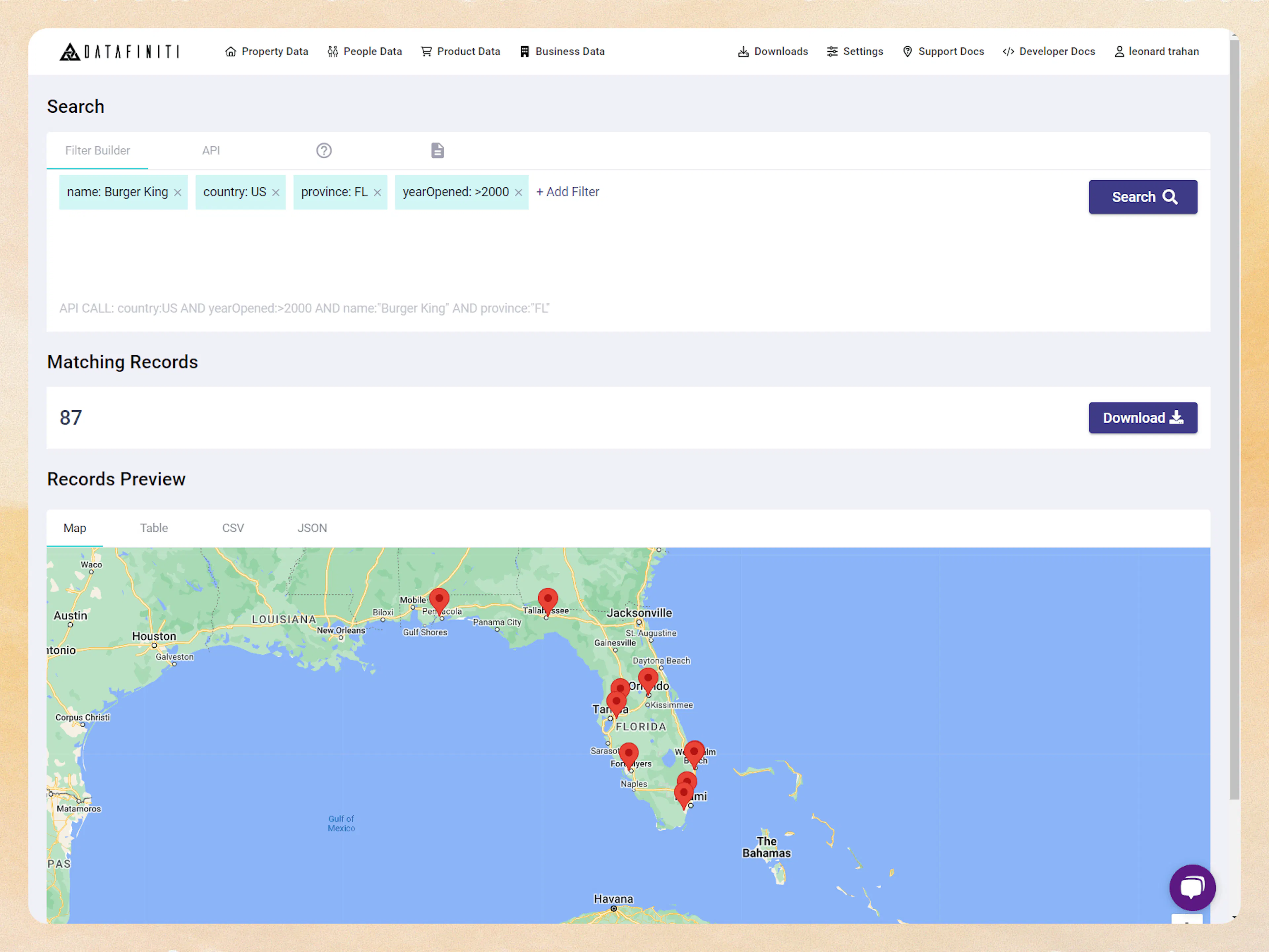Open the chat widget bubble
The width and height of the screenshot is (1269, 952).
point(1192,887)
